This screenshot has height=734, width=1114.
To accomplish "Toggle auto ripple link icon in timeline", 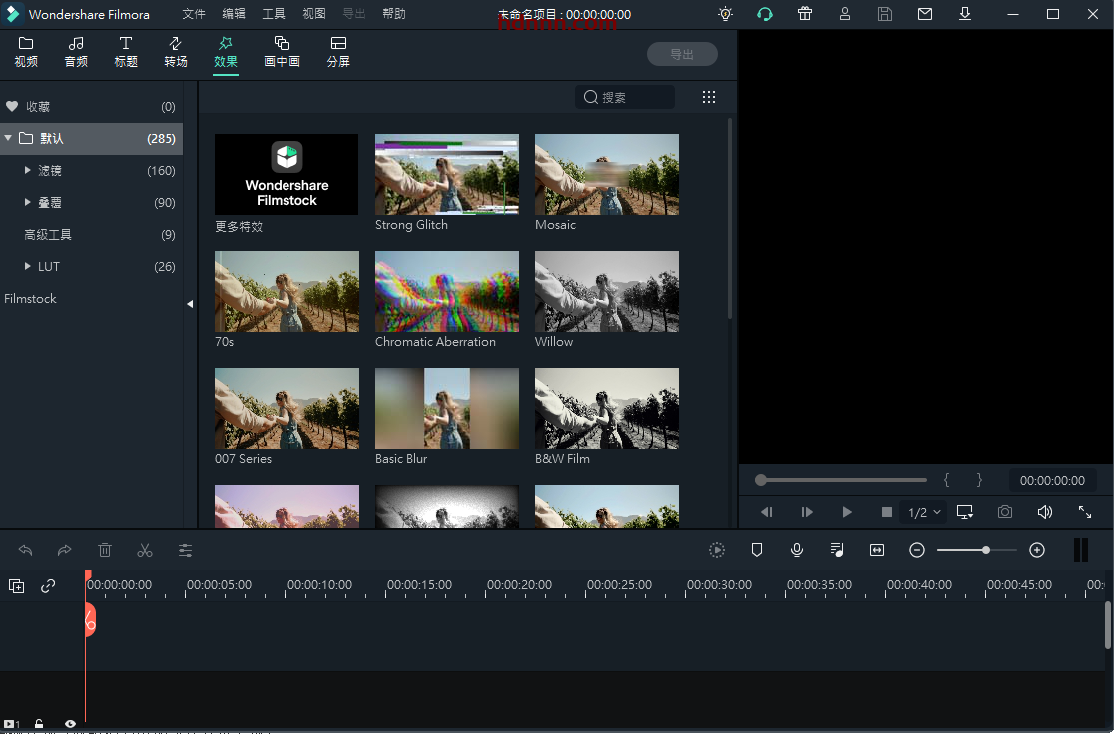I will pos(48,585).
